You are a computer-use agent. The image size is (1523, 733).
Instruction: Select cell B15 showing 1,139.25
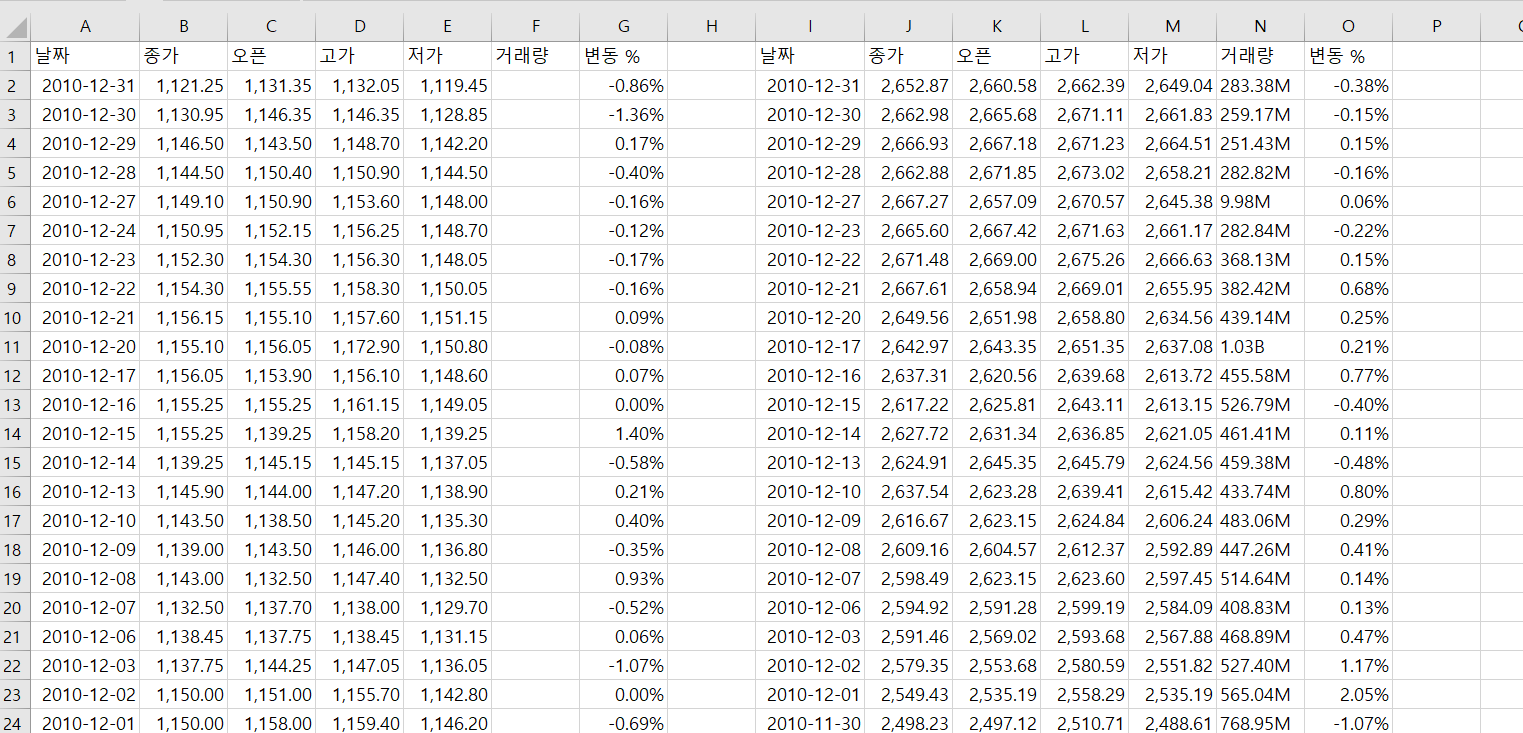point(184,462)
